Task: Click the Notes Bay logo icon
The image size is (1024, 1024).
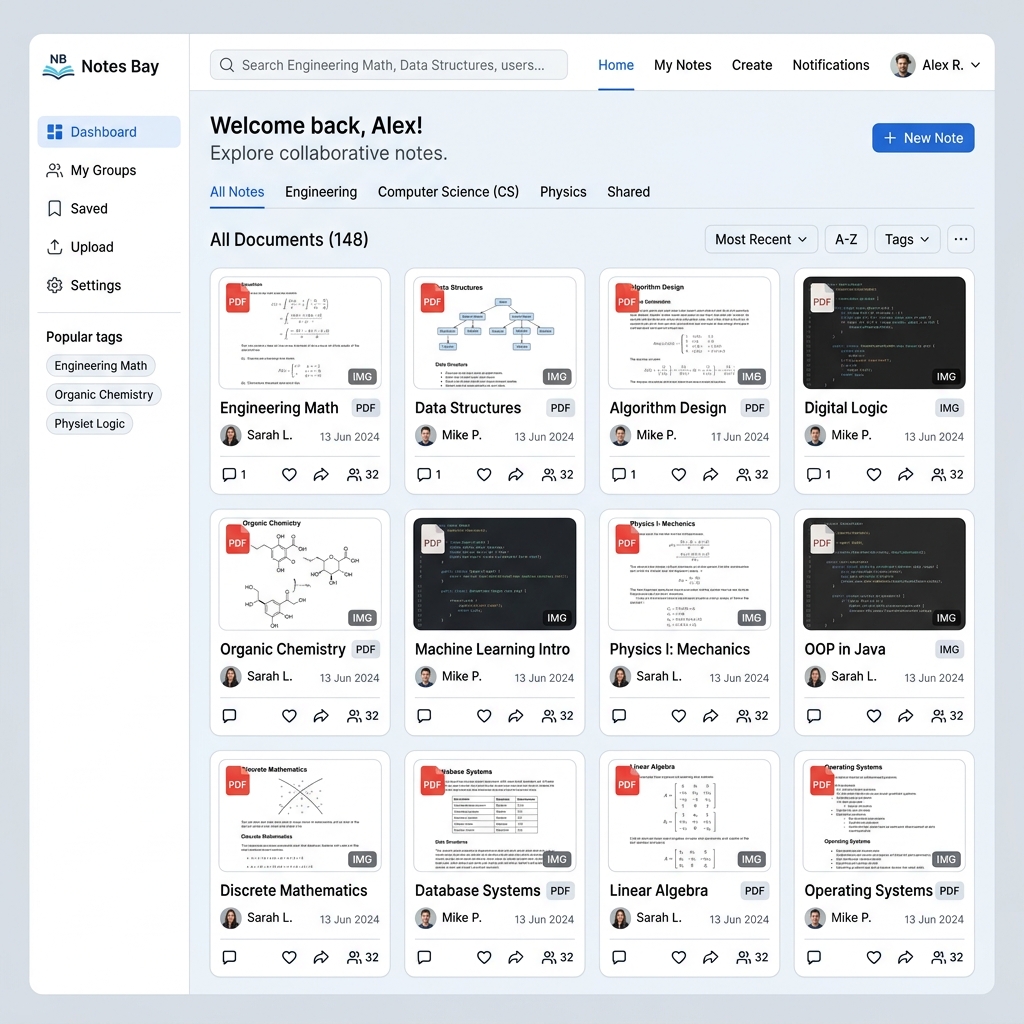Action: coord(58,67)
